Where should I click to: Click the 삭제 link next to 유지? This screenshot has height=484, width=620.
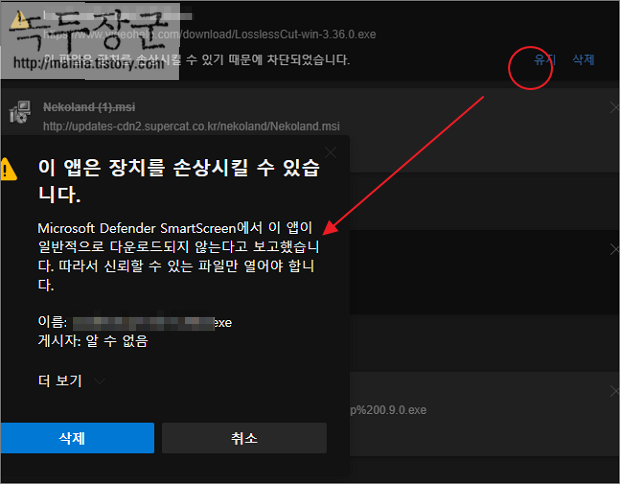(x=583, y=60)
